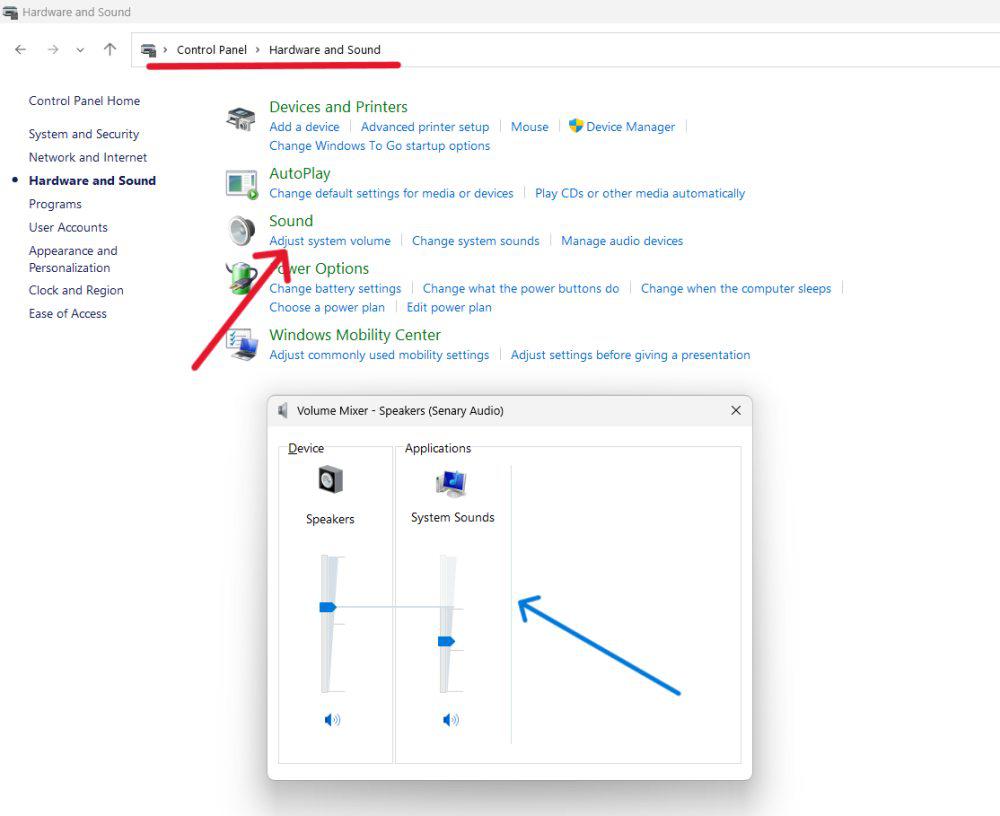Image resolution: width=1000 pixels, height=816 pixels.
Task: Open recent locations dropdown chevron
Action: coord(80,50)
